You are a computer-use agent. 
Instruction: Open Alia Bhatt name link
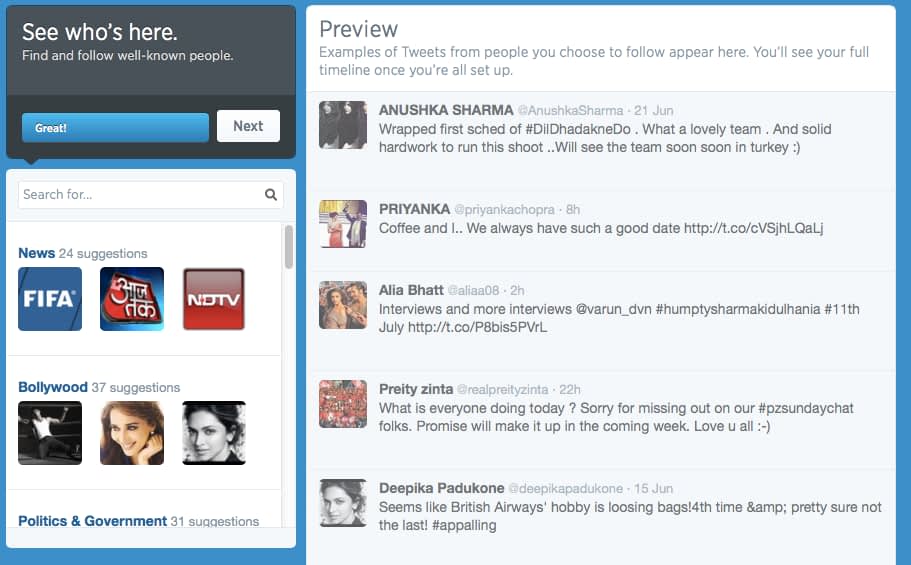pos(411,290)
